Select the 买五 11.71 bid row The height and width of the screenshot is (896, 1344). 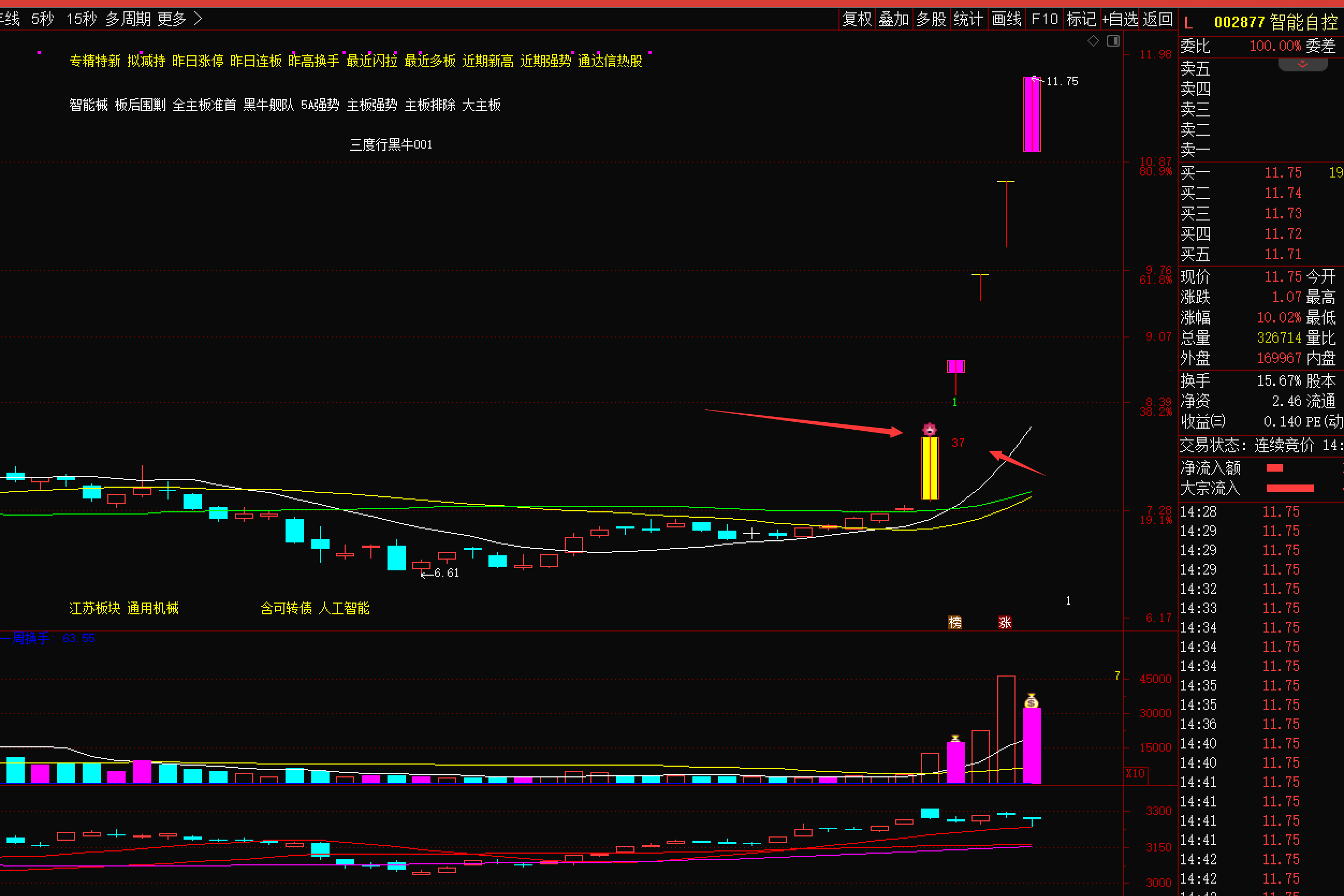click(1261, 254)
